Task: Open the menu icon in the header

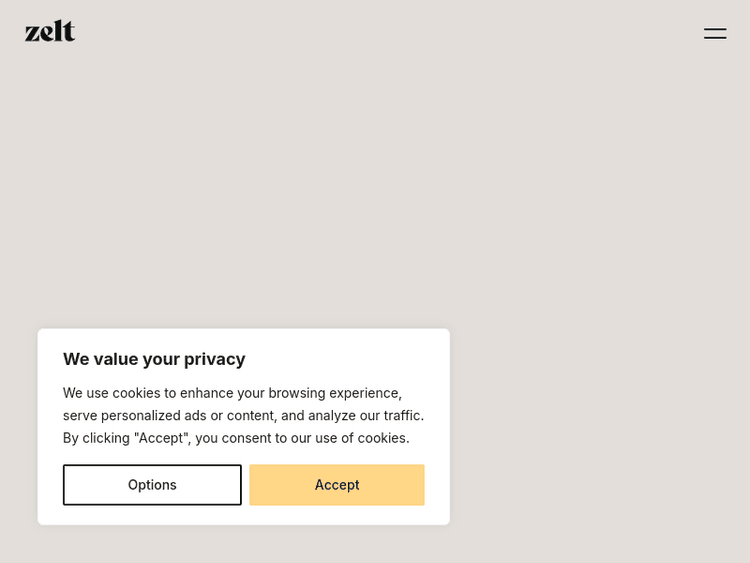Action: click(715, 33)
